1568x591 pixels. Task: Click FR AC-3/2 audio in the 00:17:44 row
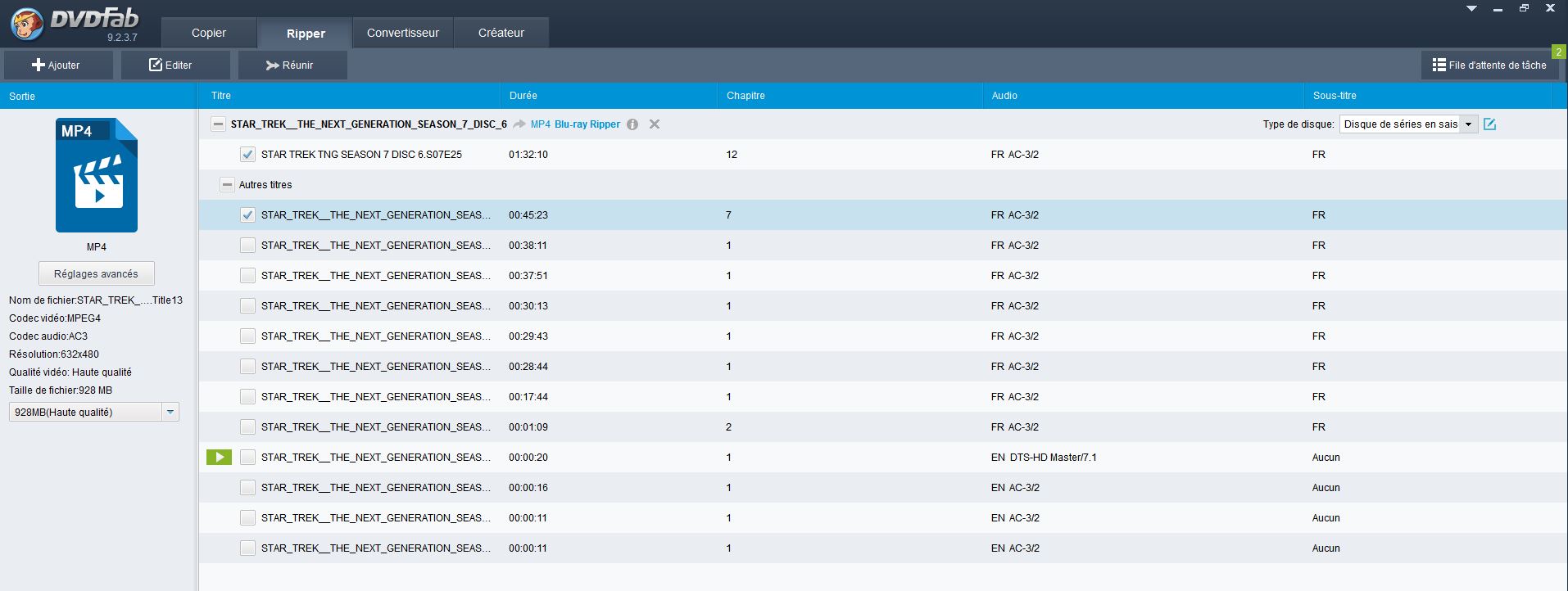(1015, 397)
